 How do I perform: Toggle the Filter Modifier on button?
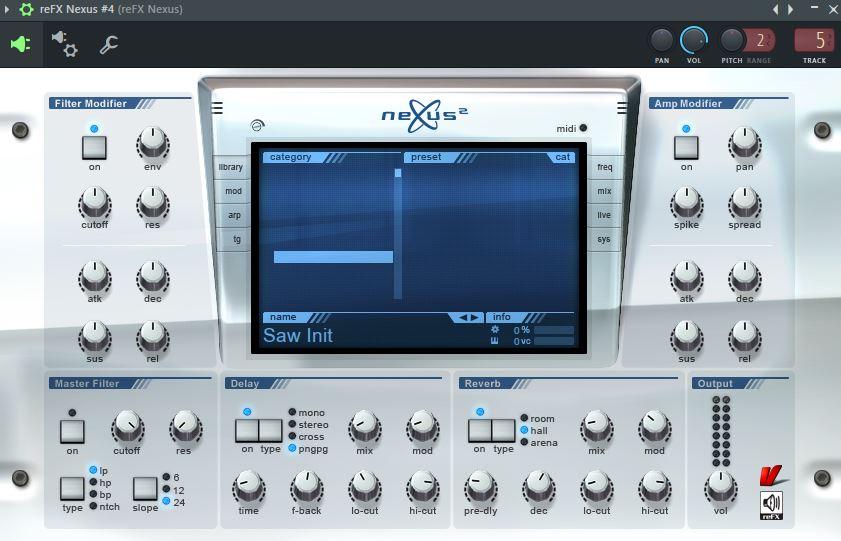tap(94, 147)
